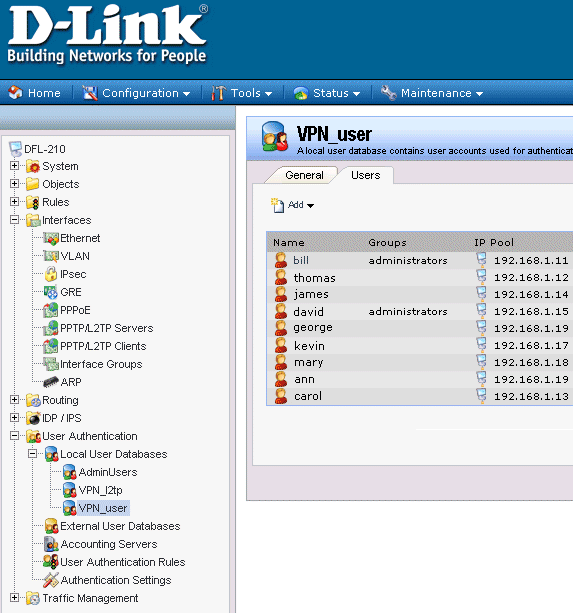Click the Objects tree label
Screen dimensions: 573x613
(x=61, y=184)
